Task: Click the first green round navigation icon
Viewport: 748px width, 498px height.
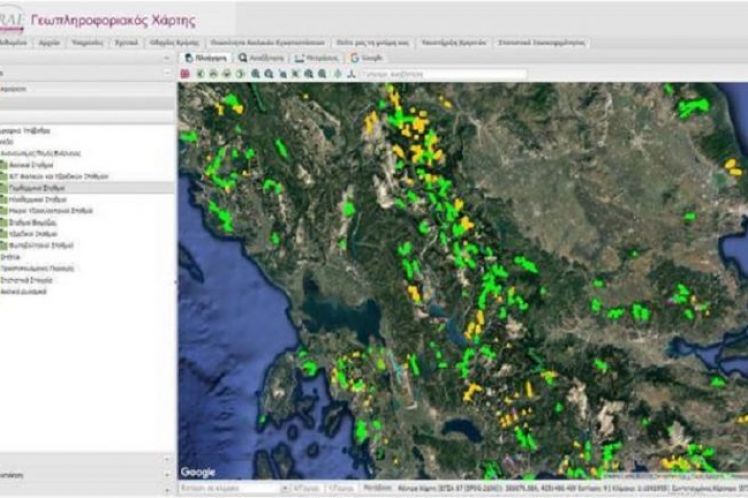Action: pos(200,74)
